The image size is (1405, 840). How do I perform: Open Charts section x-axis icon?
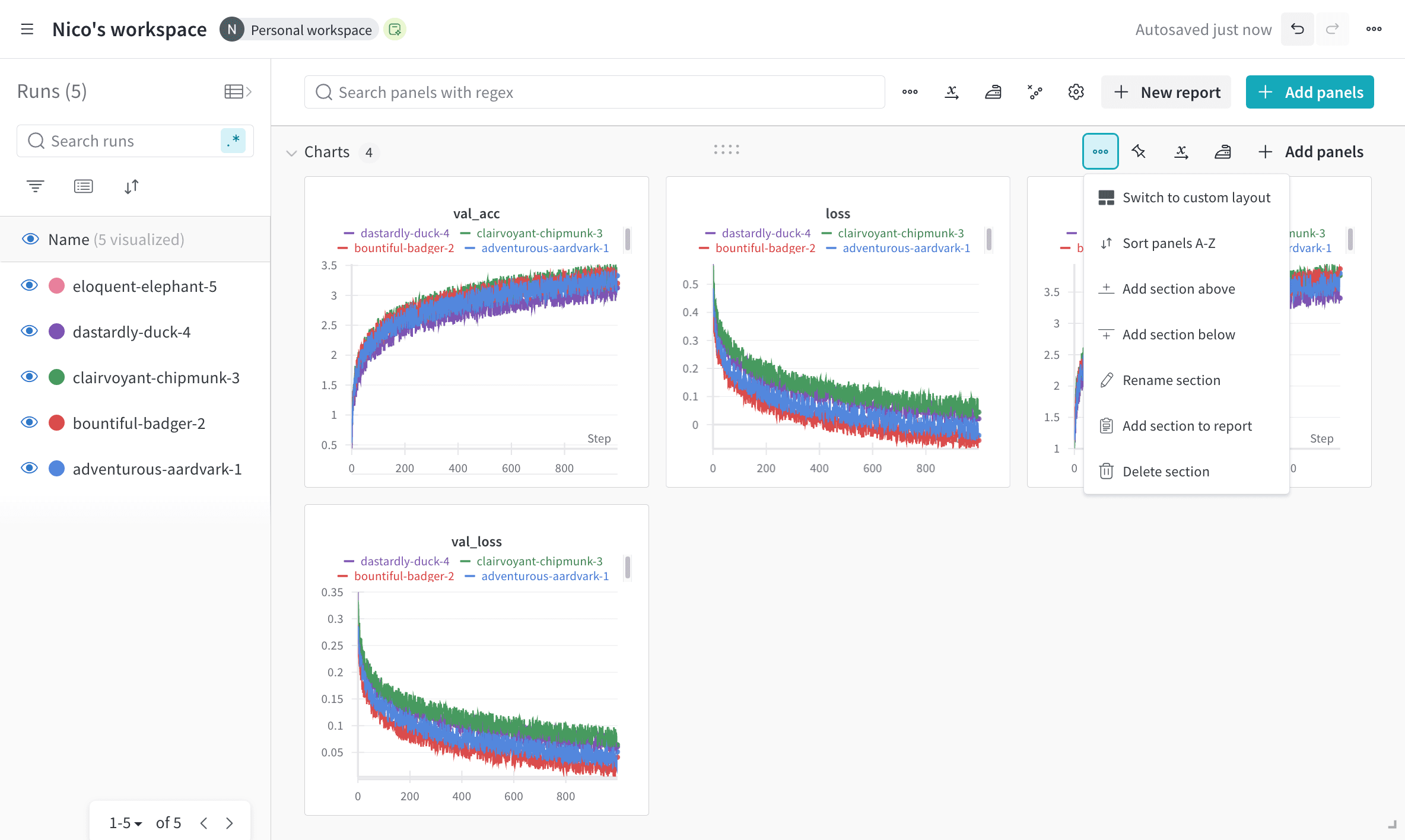tap(1181, 152)
